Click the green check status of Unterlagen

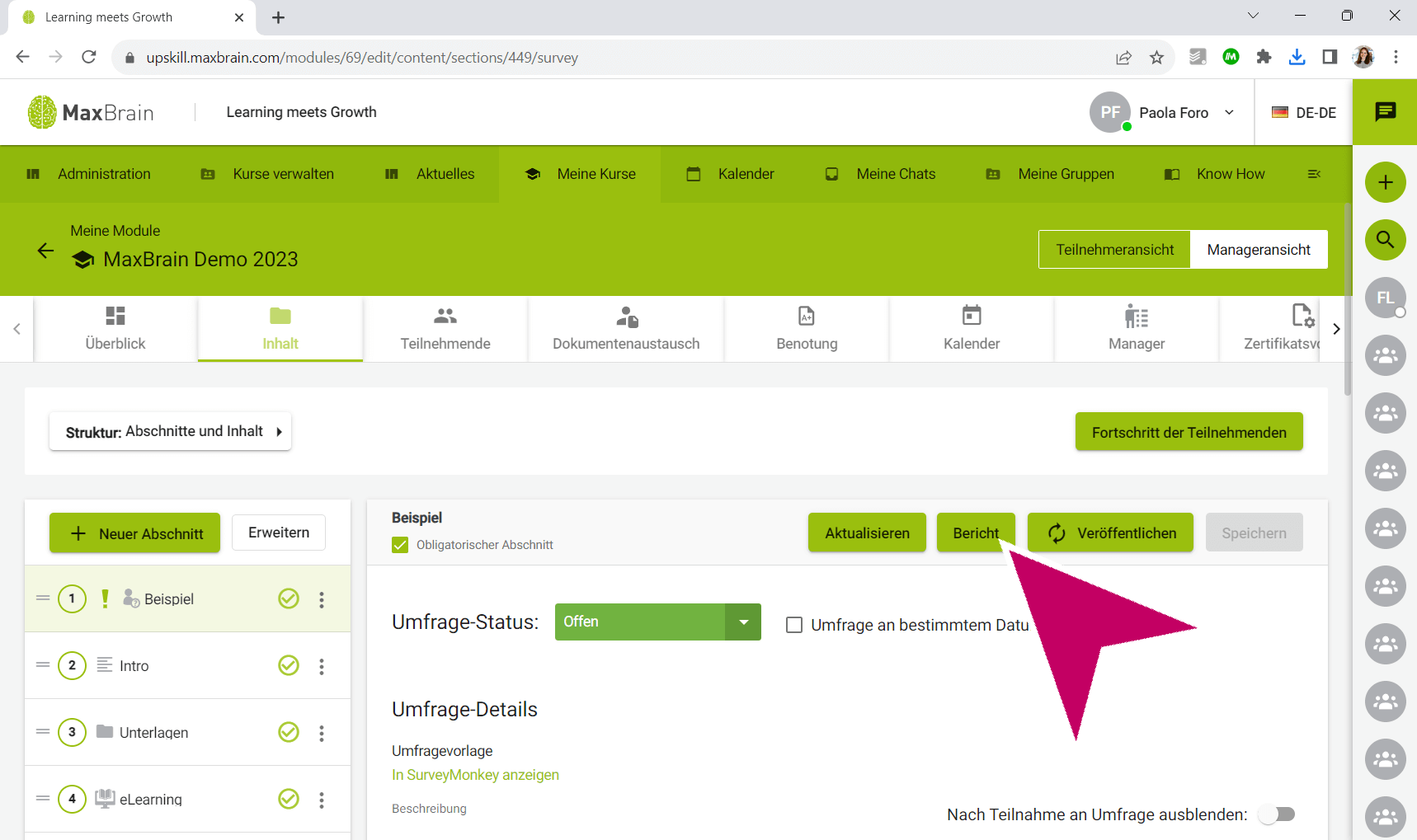tap(289, 732)
